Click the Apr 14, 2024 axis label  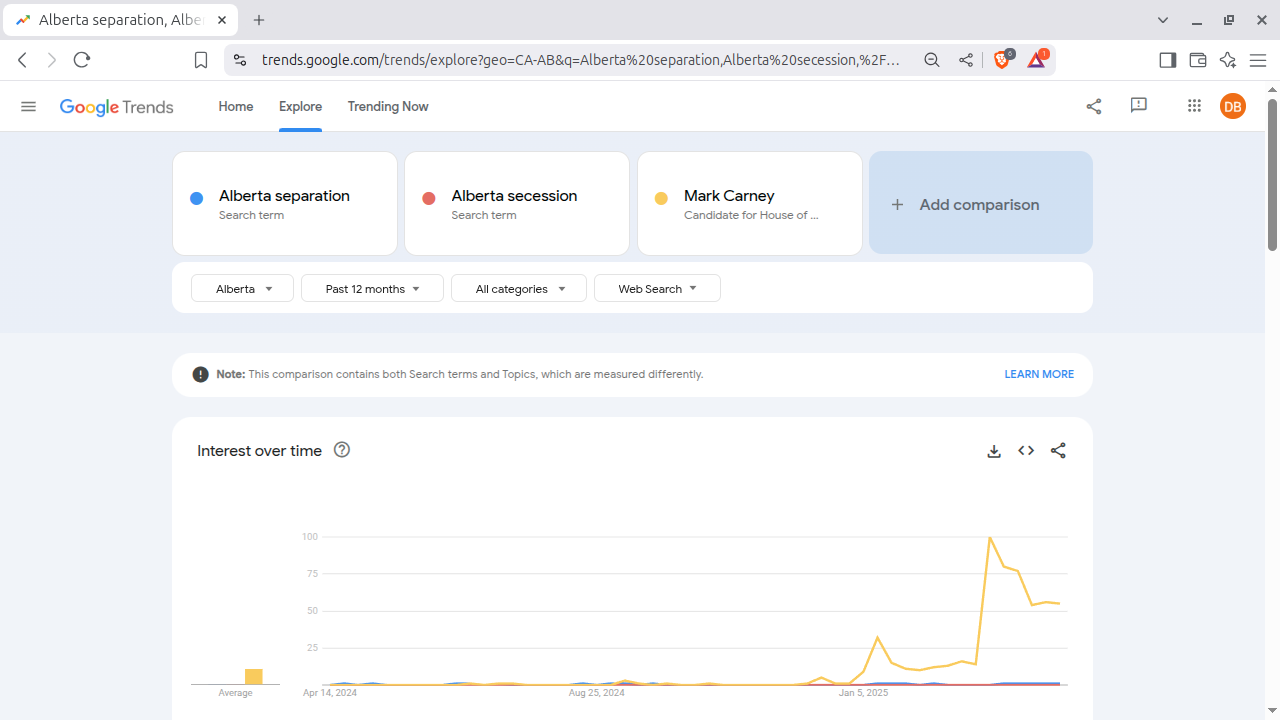[x=330, y=693]
